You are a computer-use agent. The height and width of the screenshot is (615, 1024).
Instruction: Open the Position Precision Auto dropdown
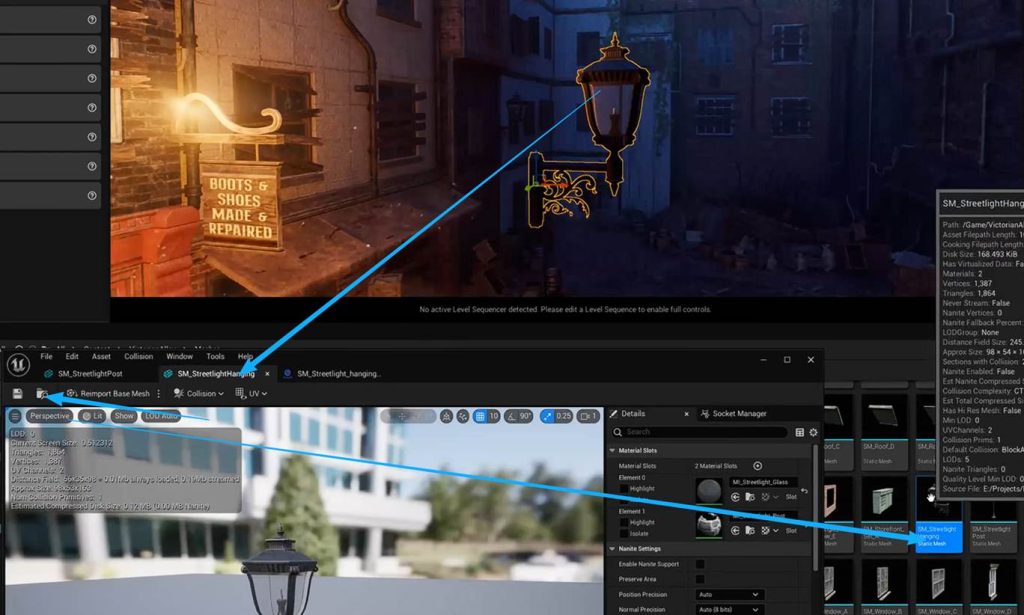pos(729,594)
